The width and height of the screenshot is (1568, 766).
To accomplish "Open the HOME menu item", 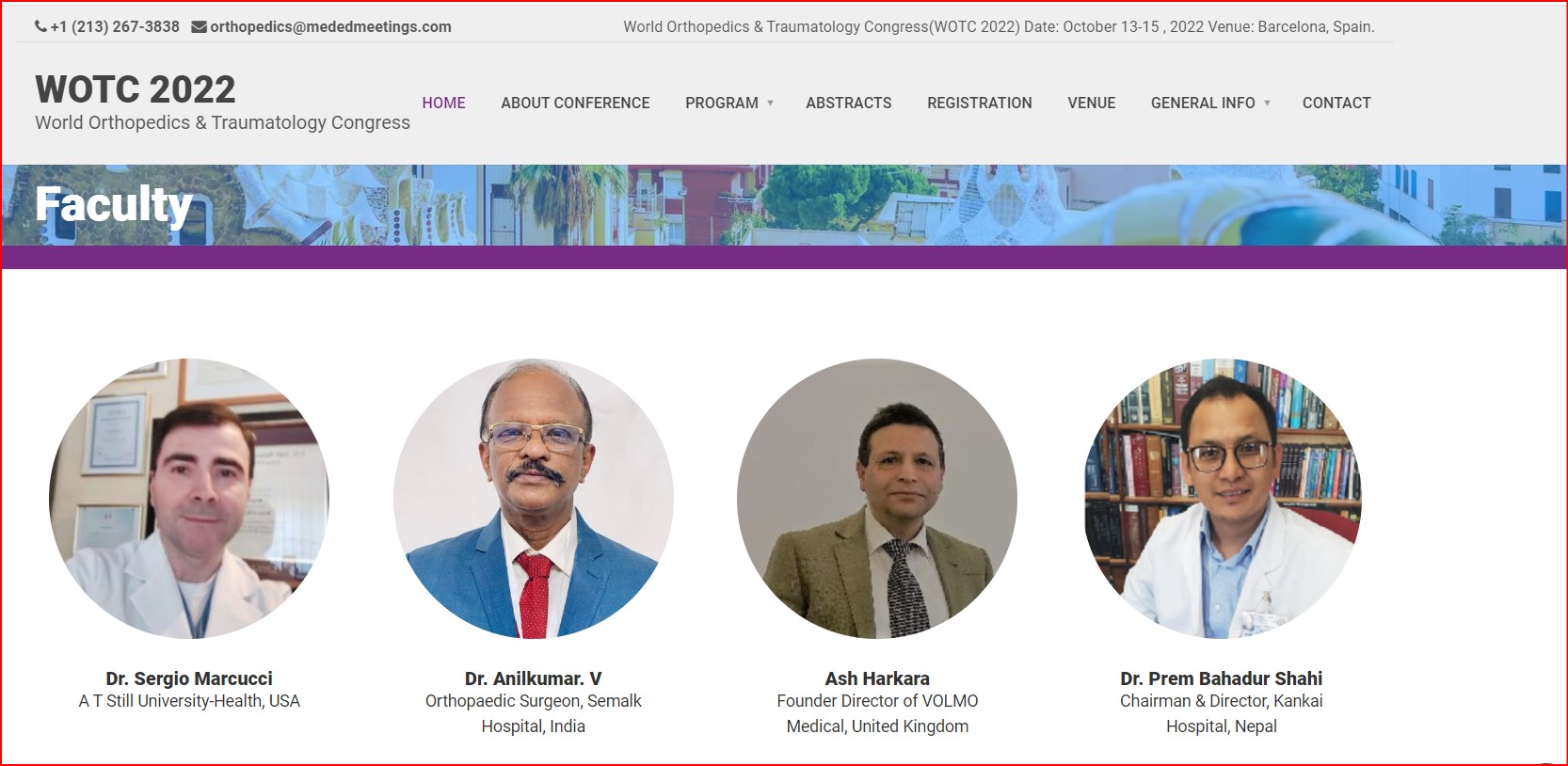I will pyautogui.click(x=443, y=103).
